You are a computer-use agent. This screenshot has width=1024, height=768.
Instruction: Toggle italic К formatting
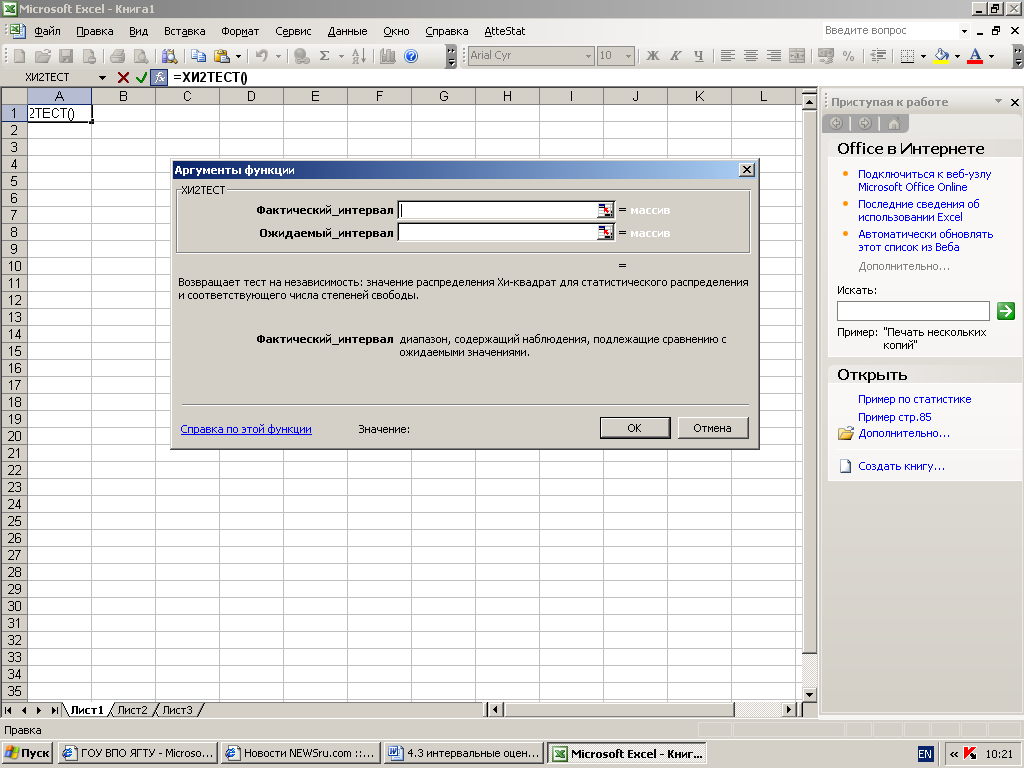[x=675, y=56]
